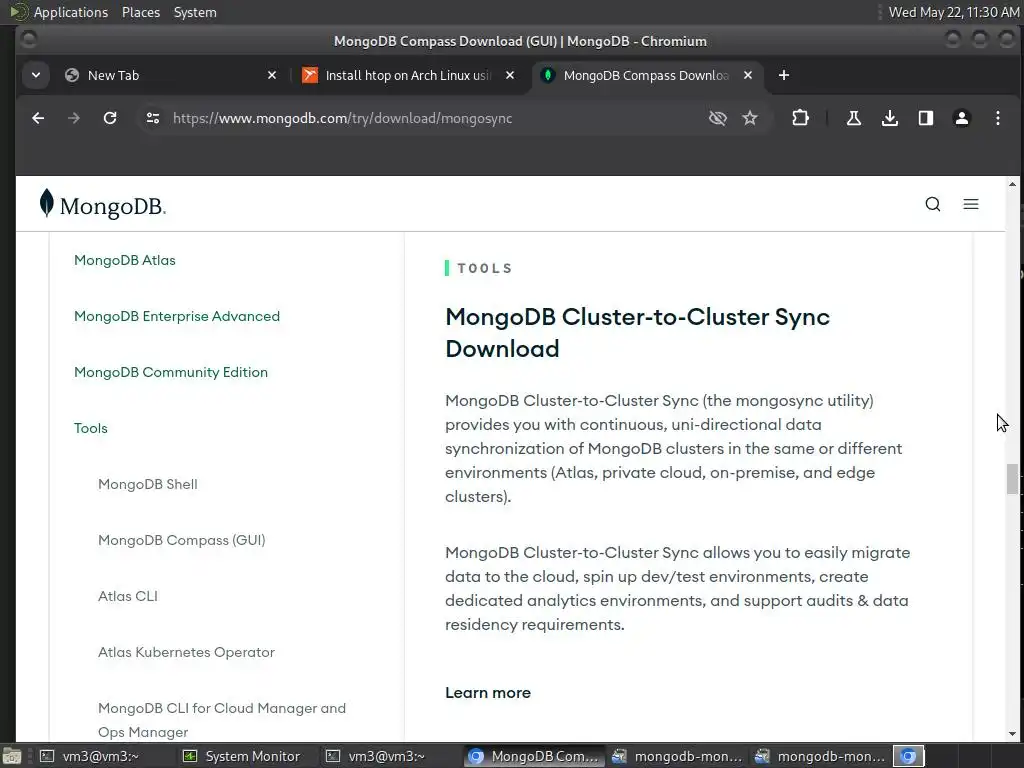The image size is (1024, 768).
Task: Select Atlas CLI in sidebar
Action: [x=128, y=596]
